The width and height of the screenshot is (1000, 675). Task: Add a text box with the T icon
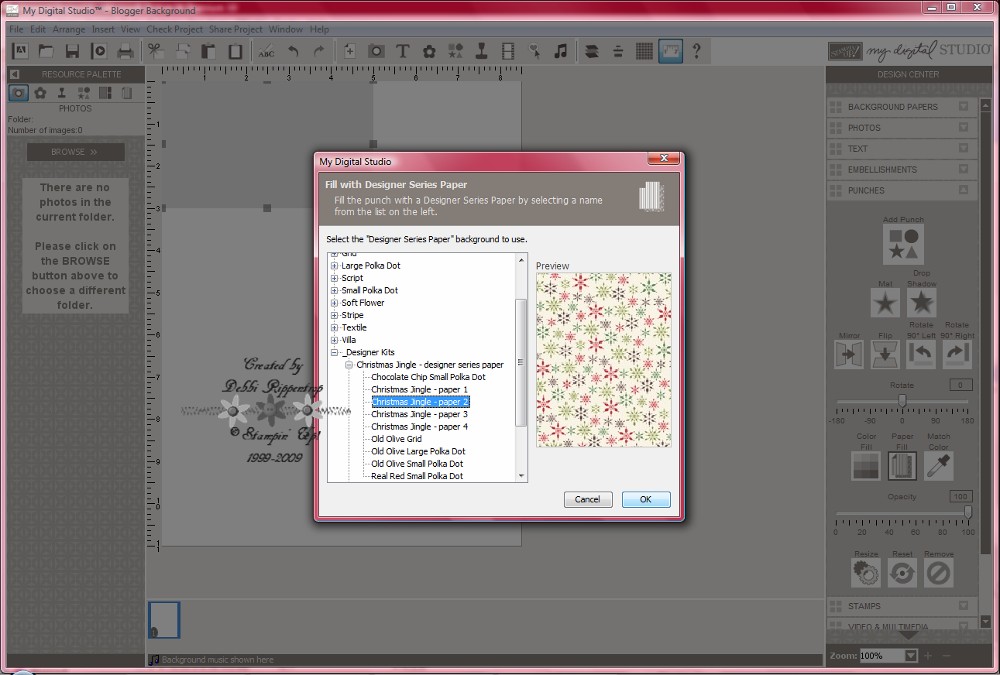click(x=402, y=52)
